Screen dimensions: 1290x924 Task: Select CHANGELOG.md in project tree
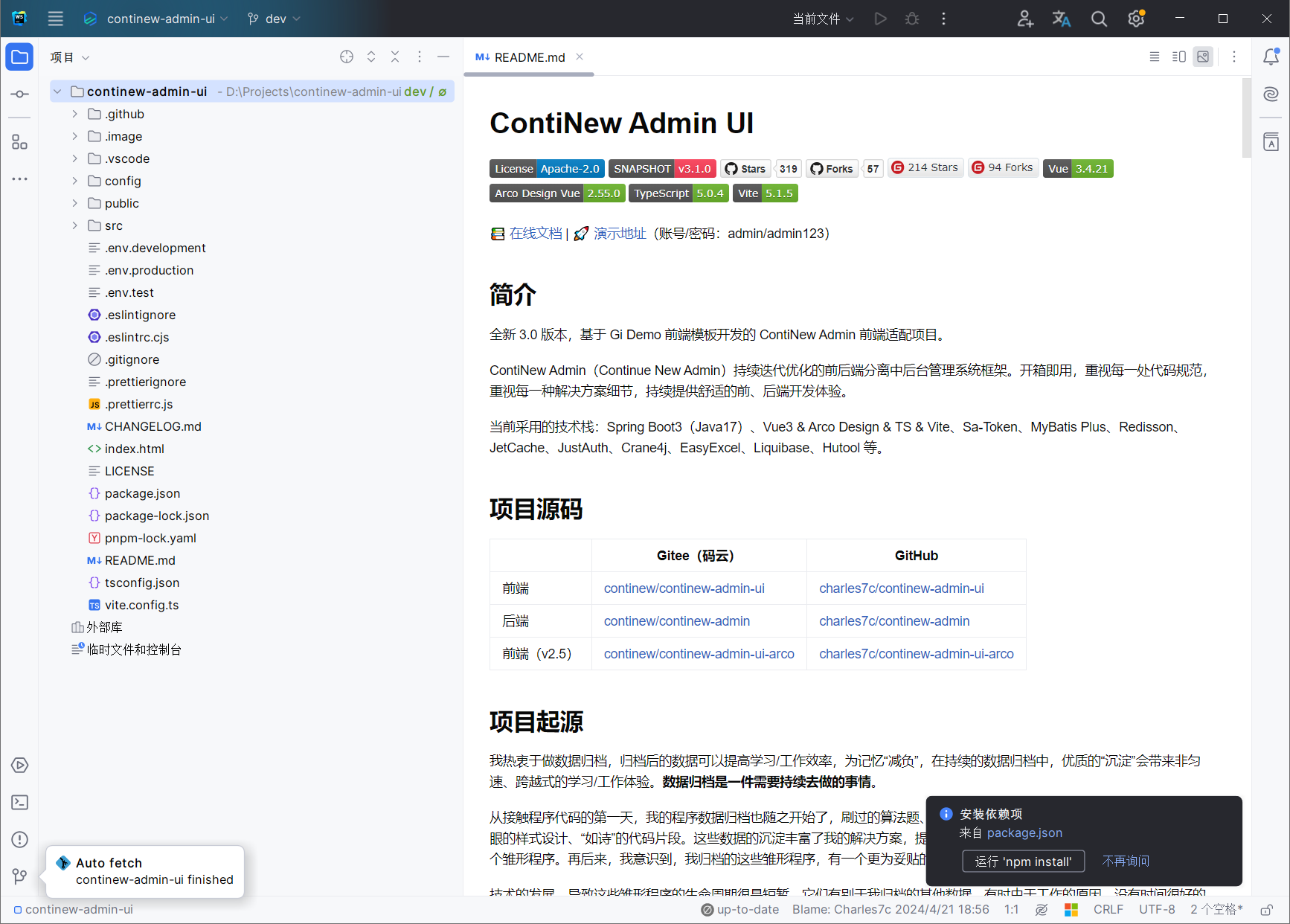(153, 426)
